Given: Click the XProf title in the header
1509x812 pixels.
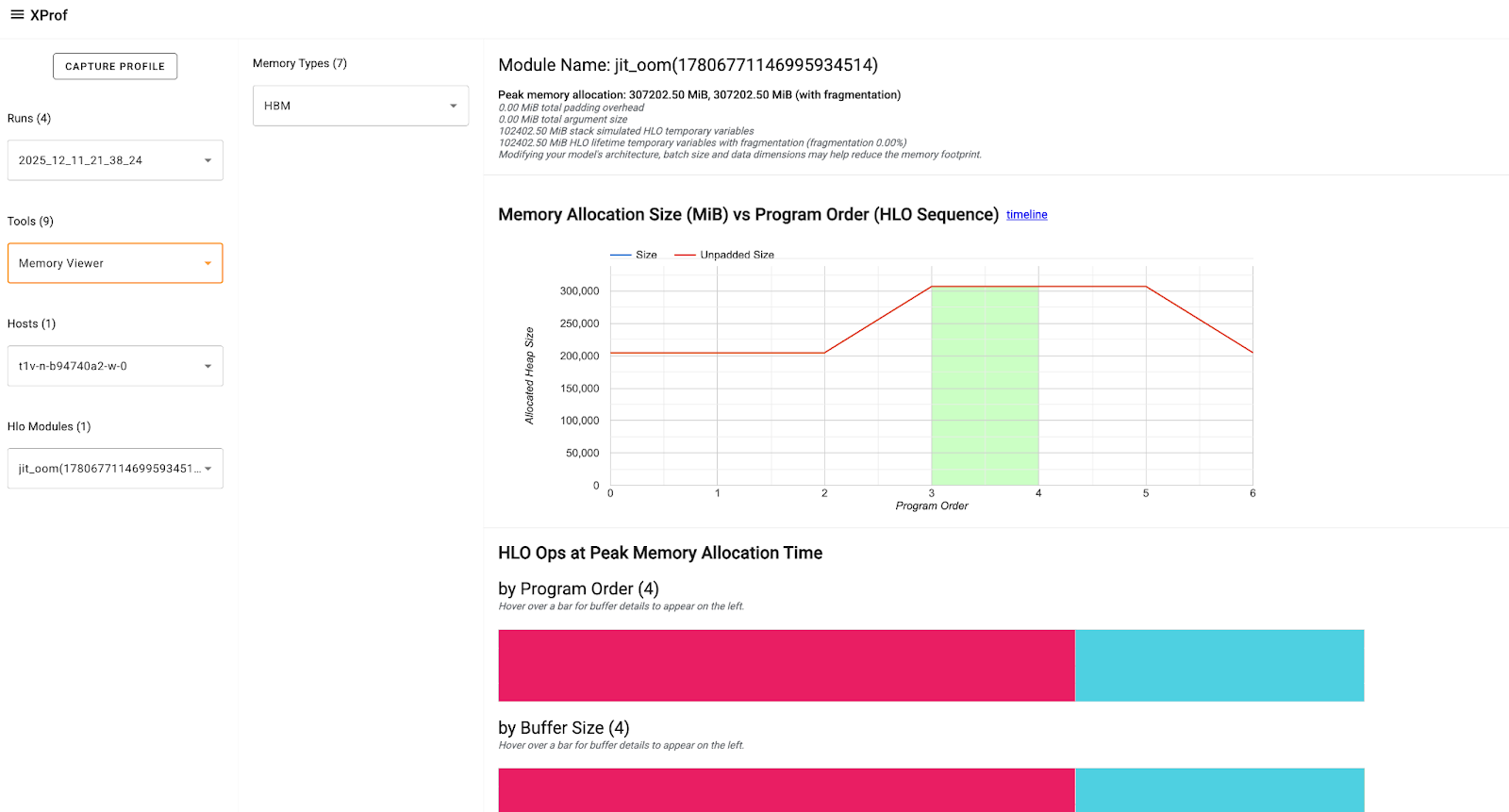Looking at the screenshot, I should coord(49,15).
